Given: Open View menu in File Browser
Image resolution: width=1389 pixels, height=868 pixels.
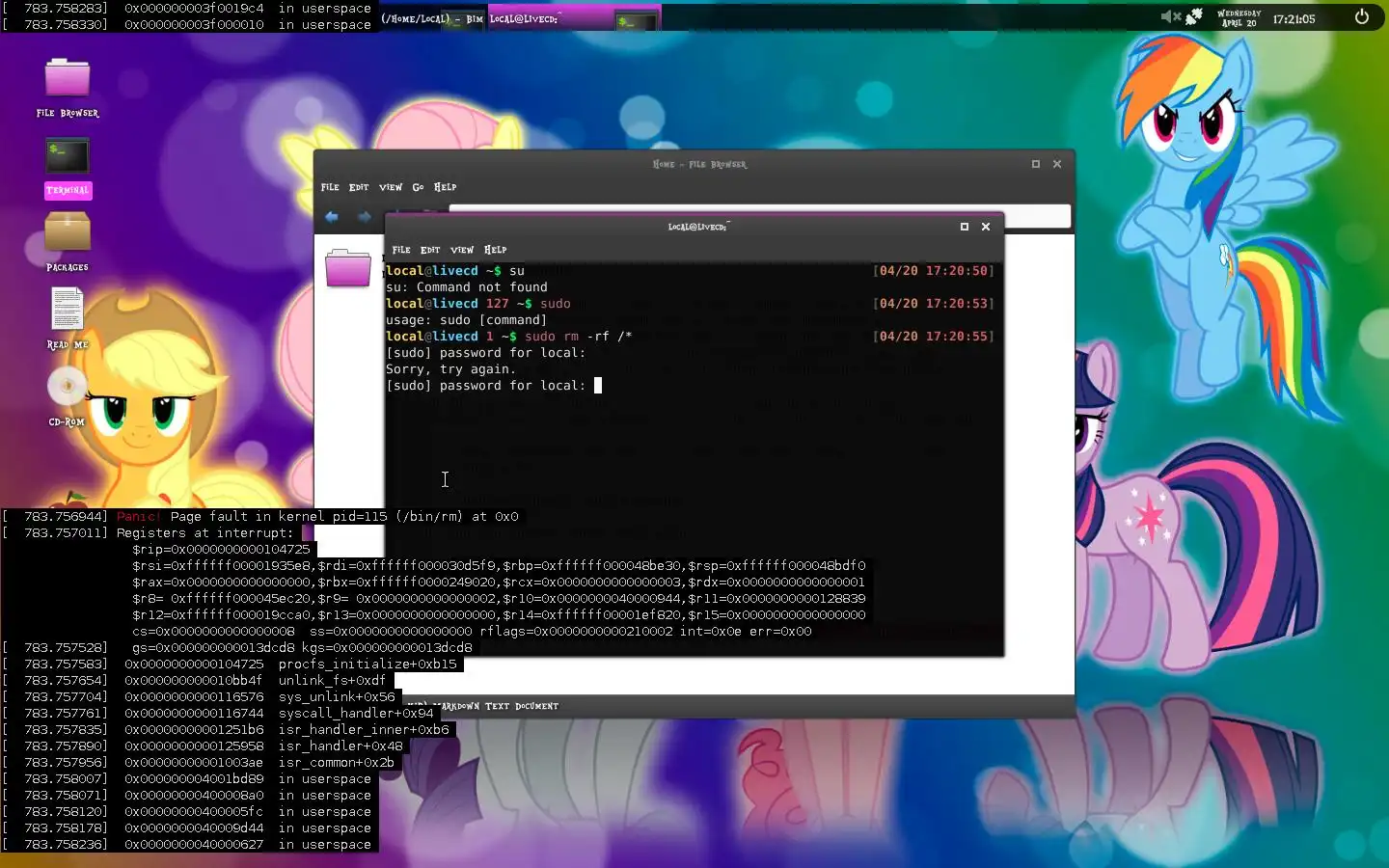Looking at the screenshot, I should pos(391,187).
